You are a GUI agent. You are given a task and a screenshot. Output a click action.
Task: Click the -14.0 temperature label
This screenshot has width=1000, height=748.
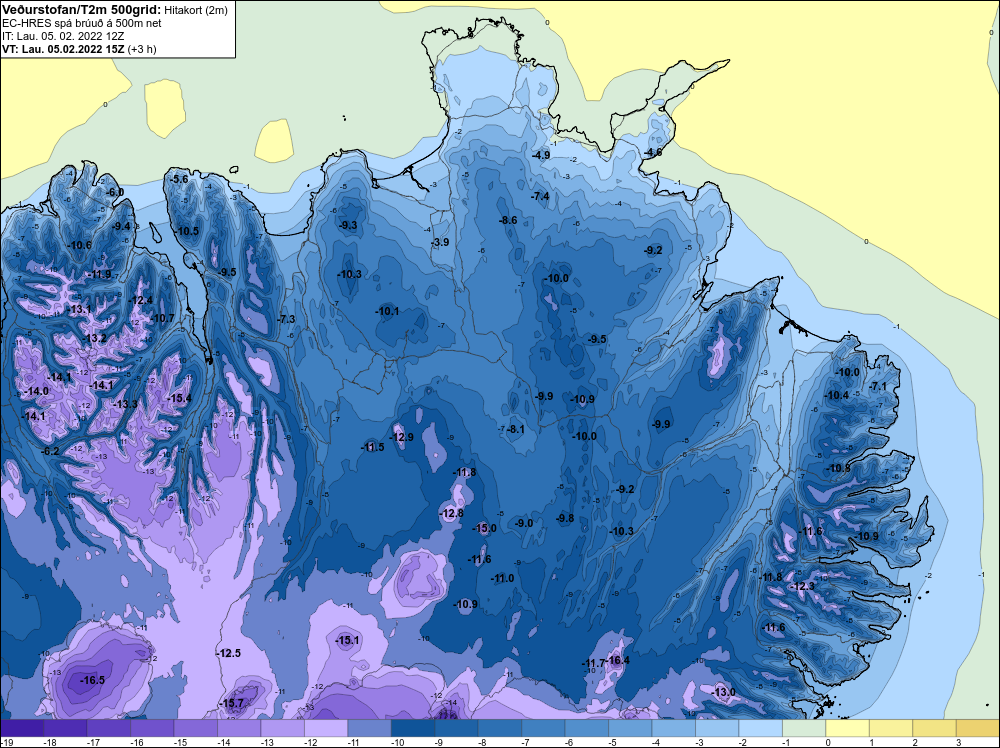pos(36,391)
